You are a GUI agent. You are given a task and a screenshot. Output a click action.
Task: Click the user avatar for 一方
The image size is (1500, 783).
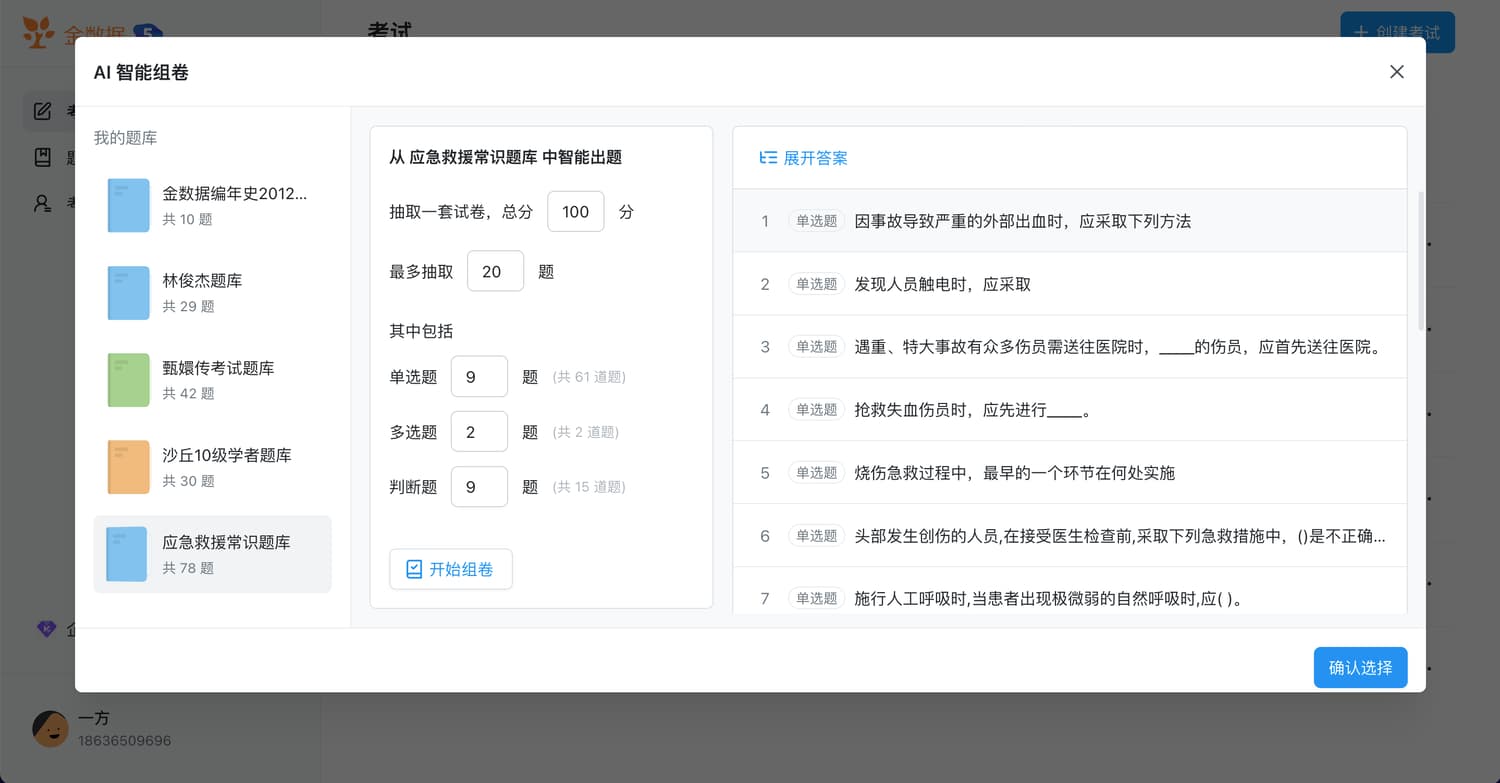50,729
